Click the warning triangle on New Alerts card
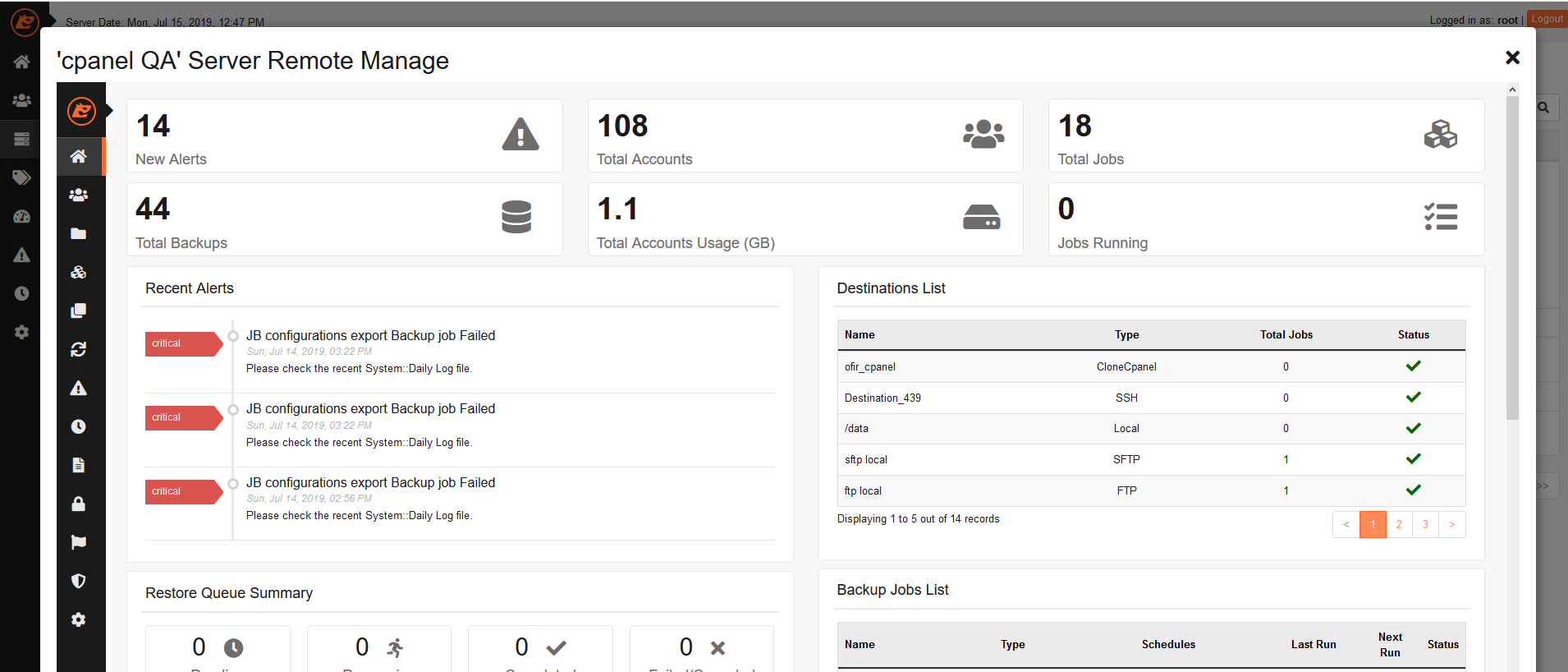Image resolution: width=1568 pixels, height=672 pixels. click(x=520, y=134)
